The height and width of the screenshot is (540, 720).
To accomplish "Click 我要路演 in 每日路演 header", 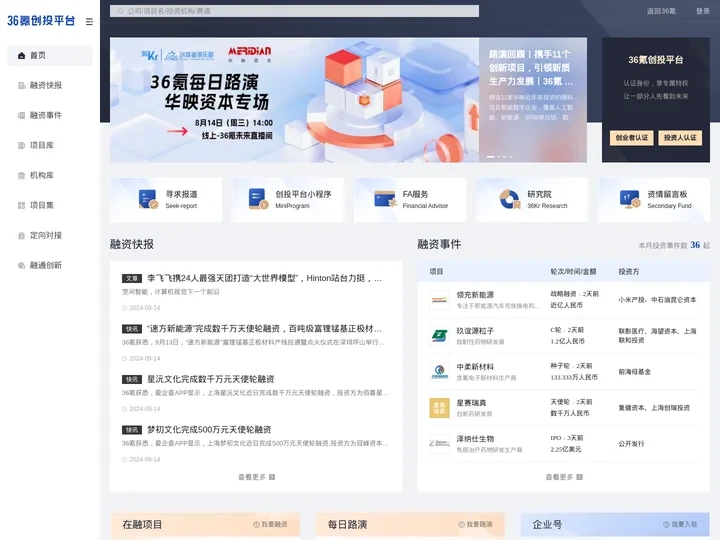I will pos(475,524).
